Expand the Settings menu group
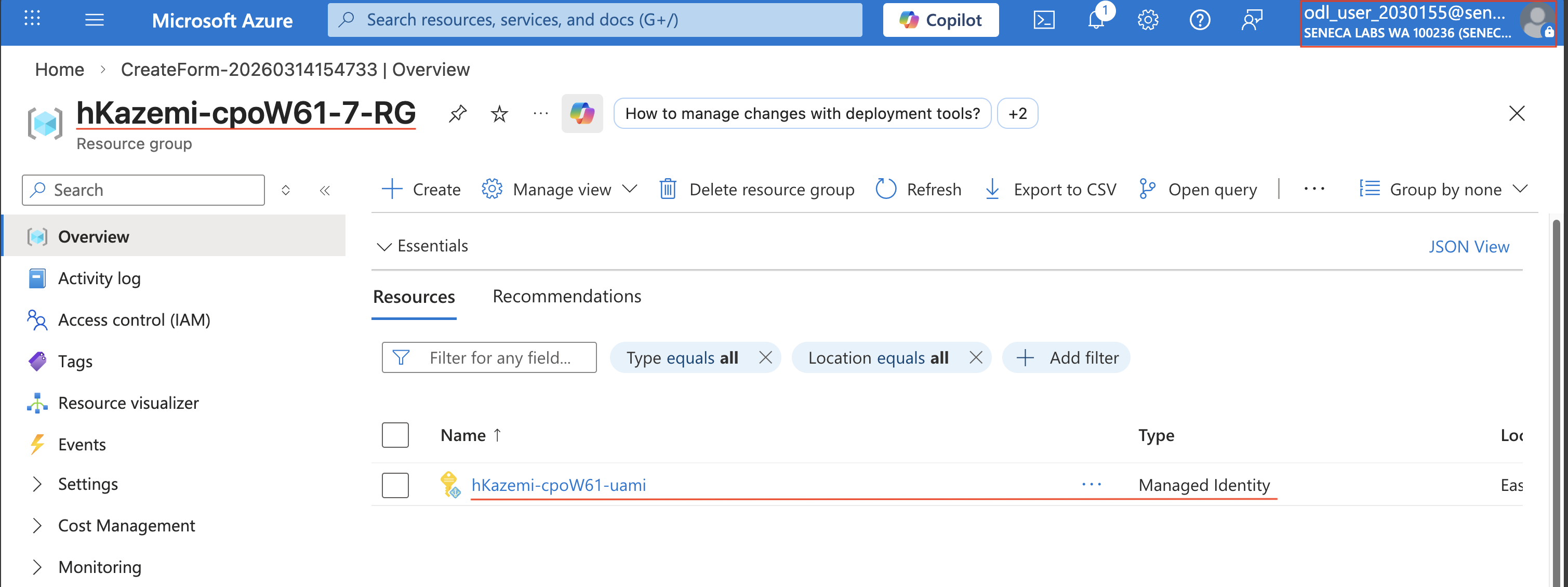The image size is (1568, 587). pyautogui.click(x=37, y=484)
